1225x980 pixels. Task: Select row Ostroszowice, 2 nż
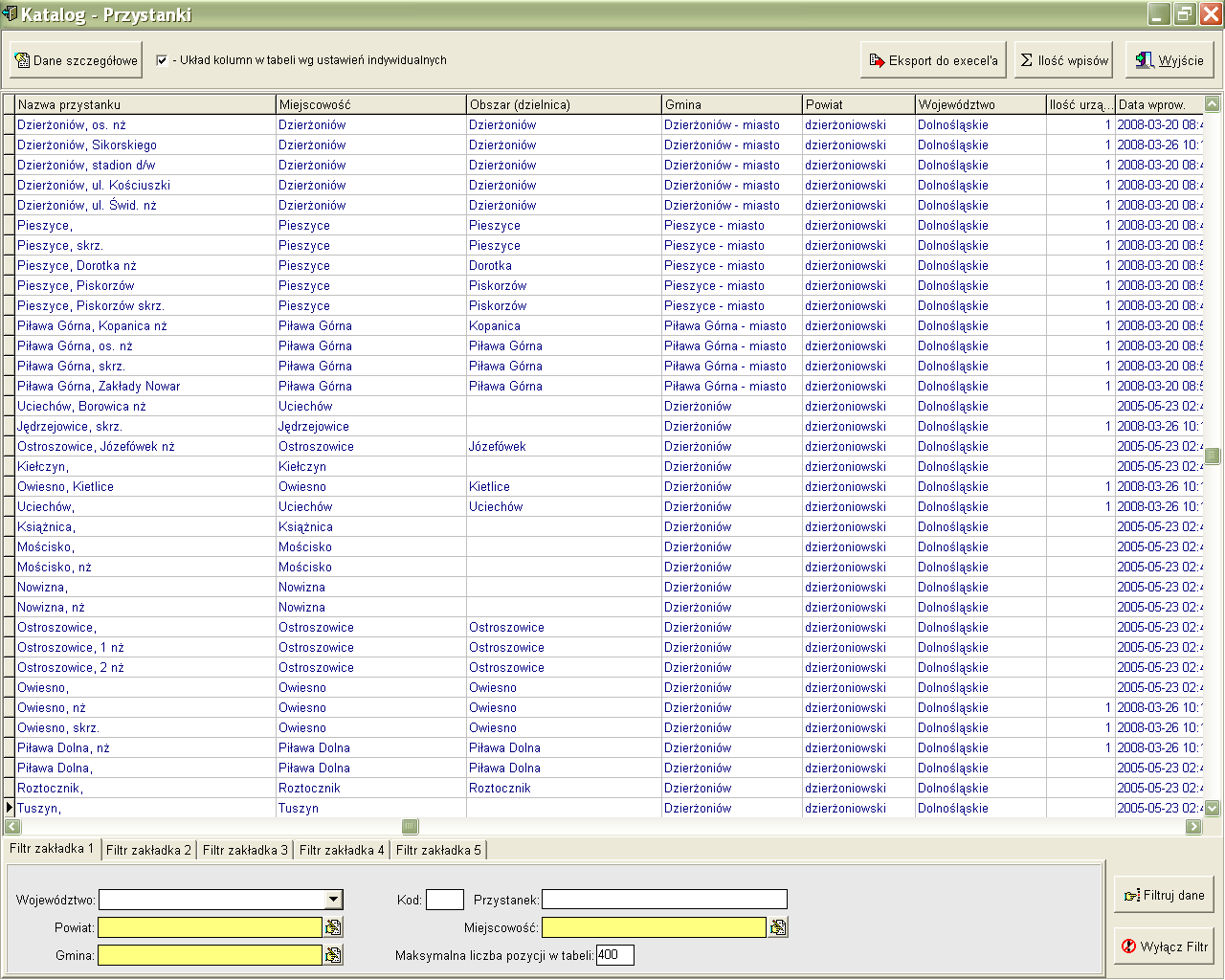[609, 668]
